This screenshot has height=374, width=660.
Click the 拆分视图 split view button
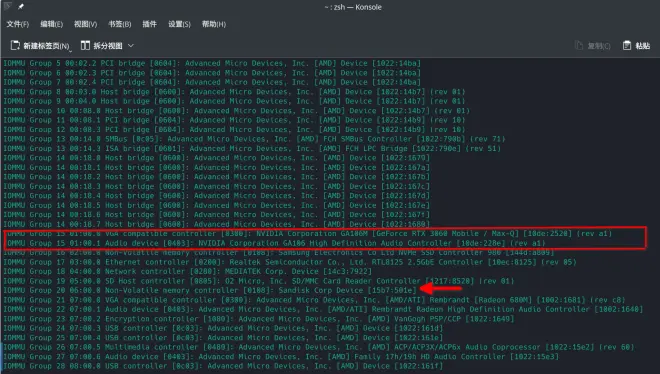(x=102, y=45)
